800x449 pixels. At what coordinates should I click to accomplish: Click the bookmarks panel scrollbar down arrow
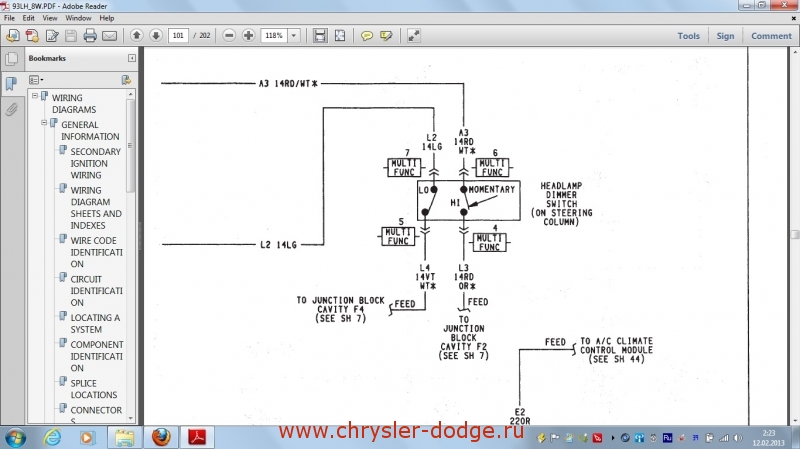pyautogui.click(x=131, y=418)
